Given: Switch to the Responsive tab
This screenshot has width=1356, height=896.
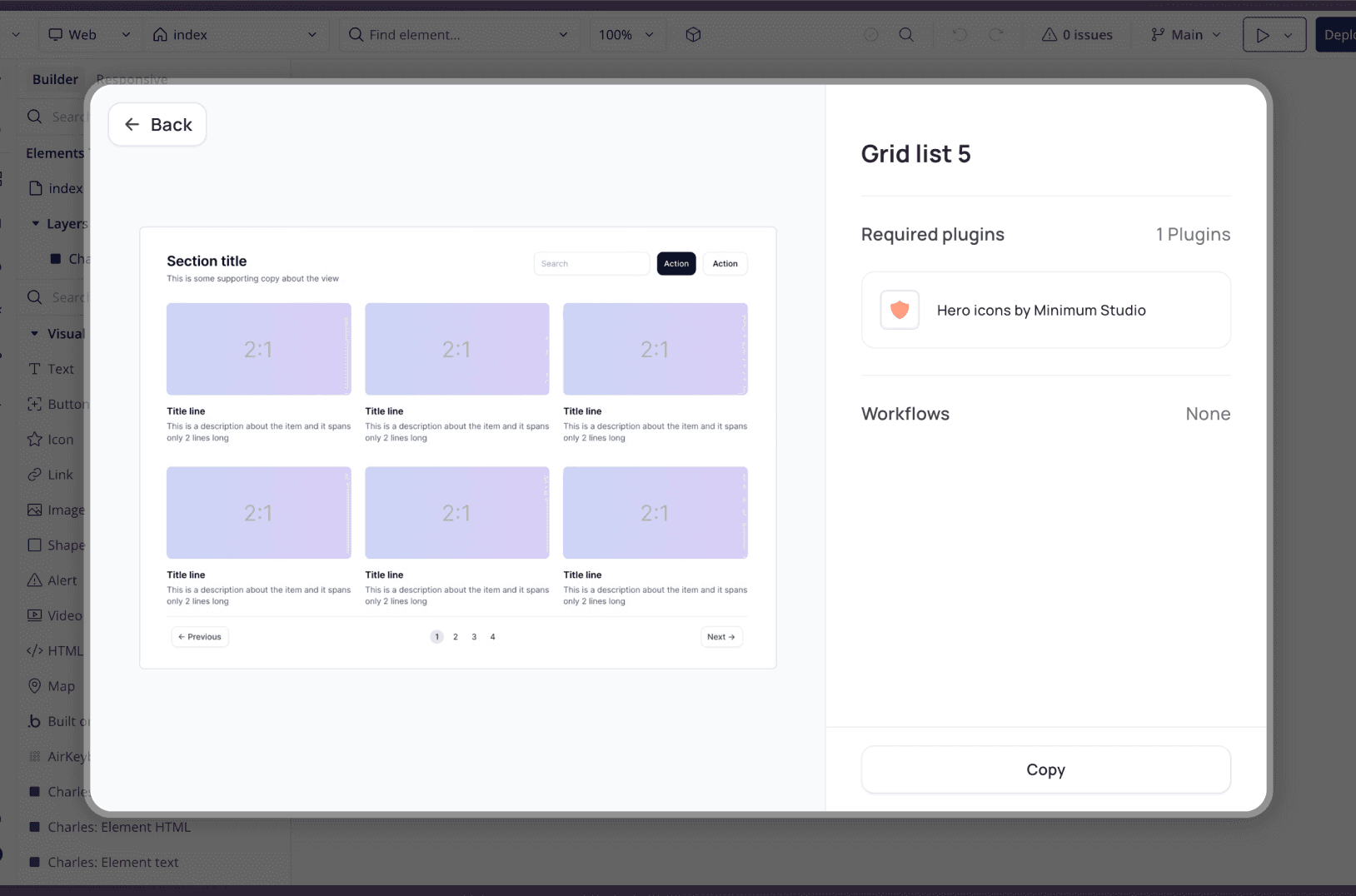Looking at the screenshot, I should [x=132, y=80].
